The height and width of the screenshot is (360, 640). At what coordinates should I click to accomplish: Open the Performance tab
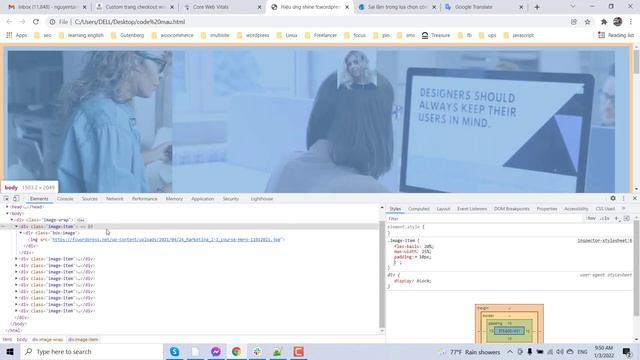point(144,199)
